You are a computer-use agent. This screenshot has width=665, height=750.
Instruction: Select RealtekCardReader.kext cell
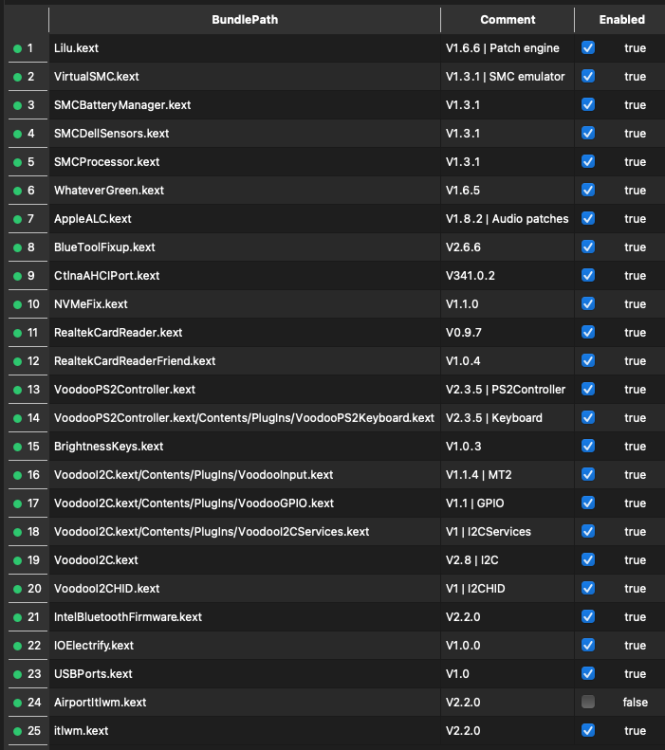pos(244,332)
